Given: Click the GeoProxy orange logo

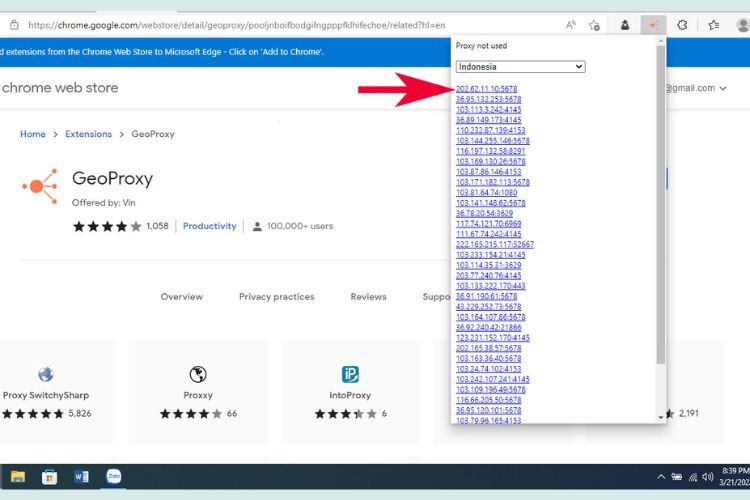Looking at the screenshot, I should click(x=40, y=186).
